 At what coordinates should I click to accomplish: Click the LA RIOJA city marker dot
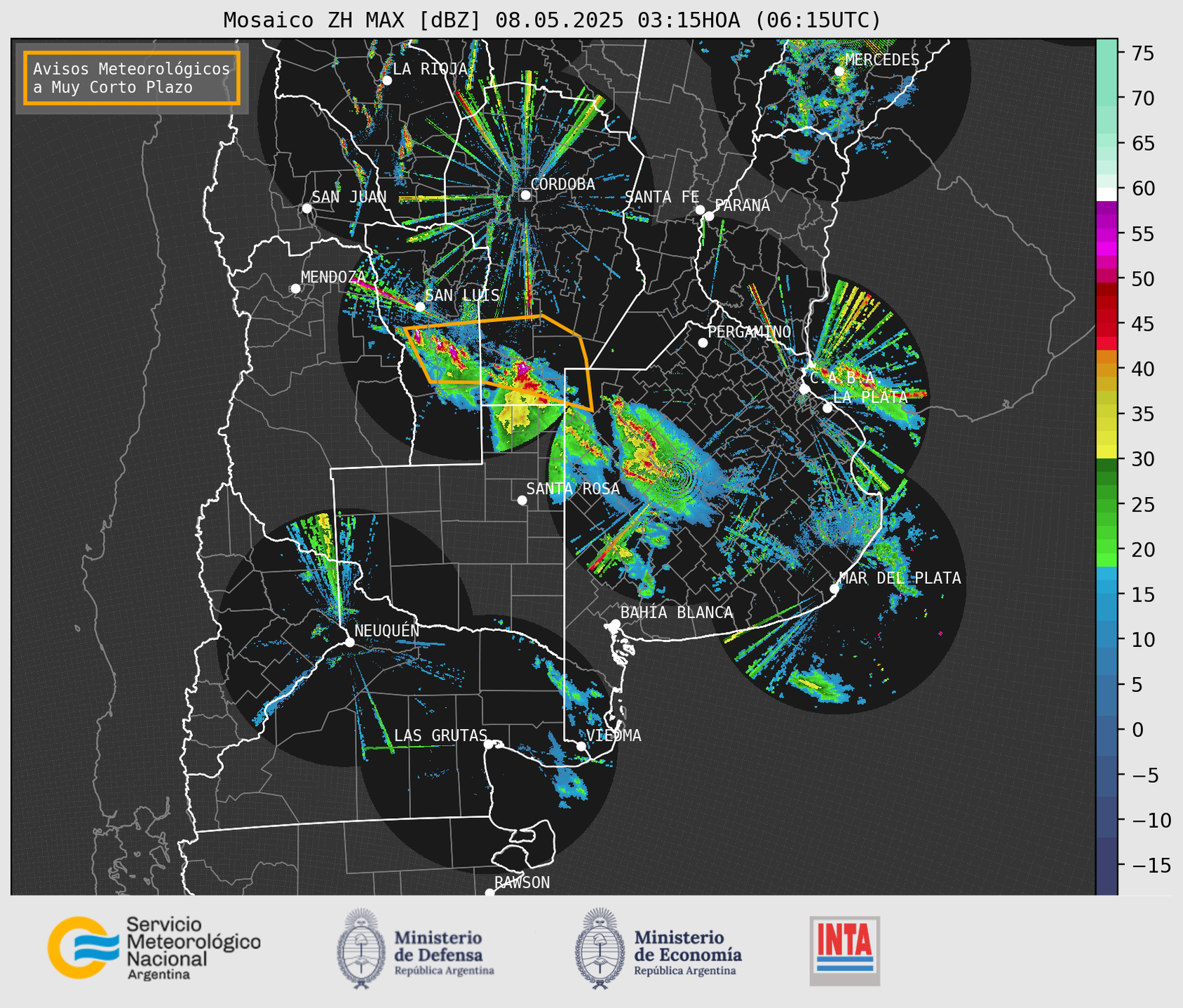(x=386, y=80)
